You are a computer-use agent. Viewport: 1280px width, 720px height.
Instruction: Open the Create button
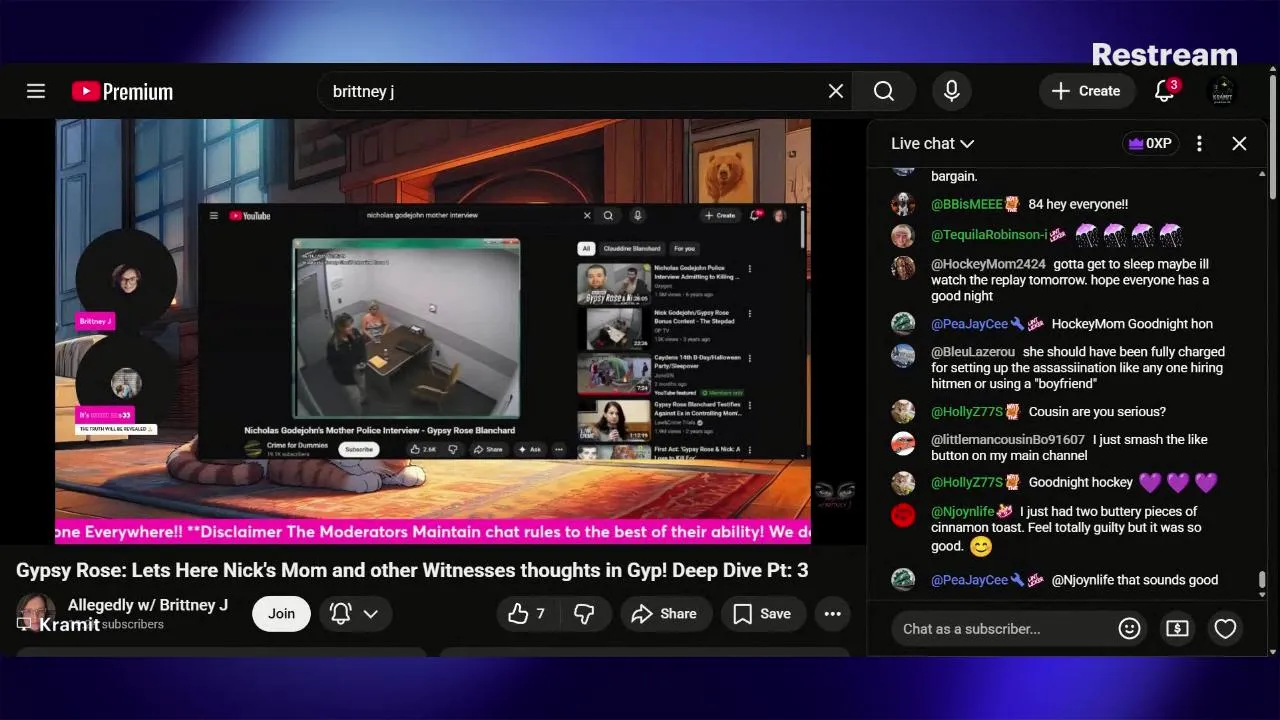(1086, 91)
